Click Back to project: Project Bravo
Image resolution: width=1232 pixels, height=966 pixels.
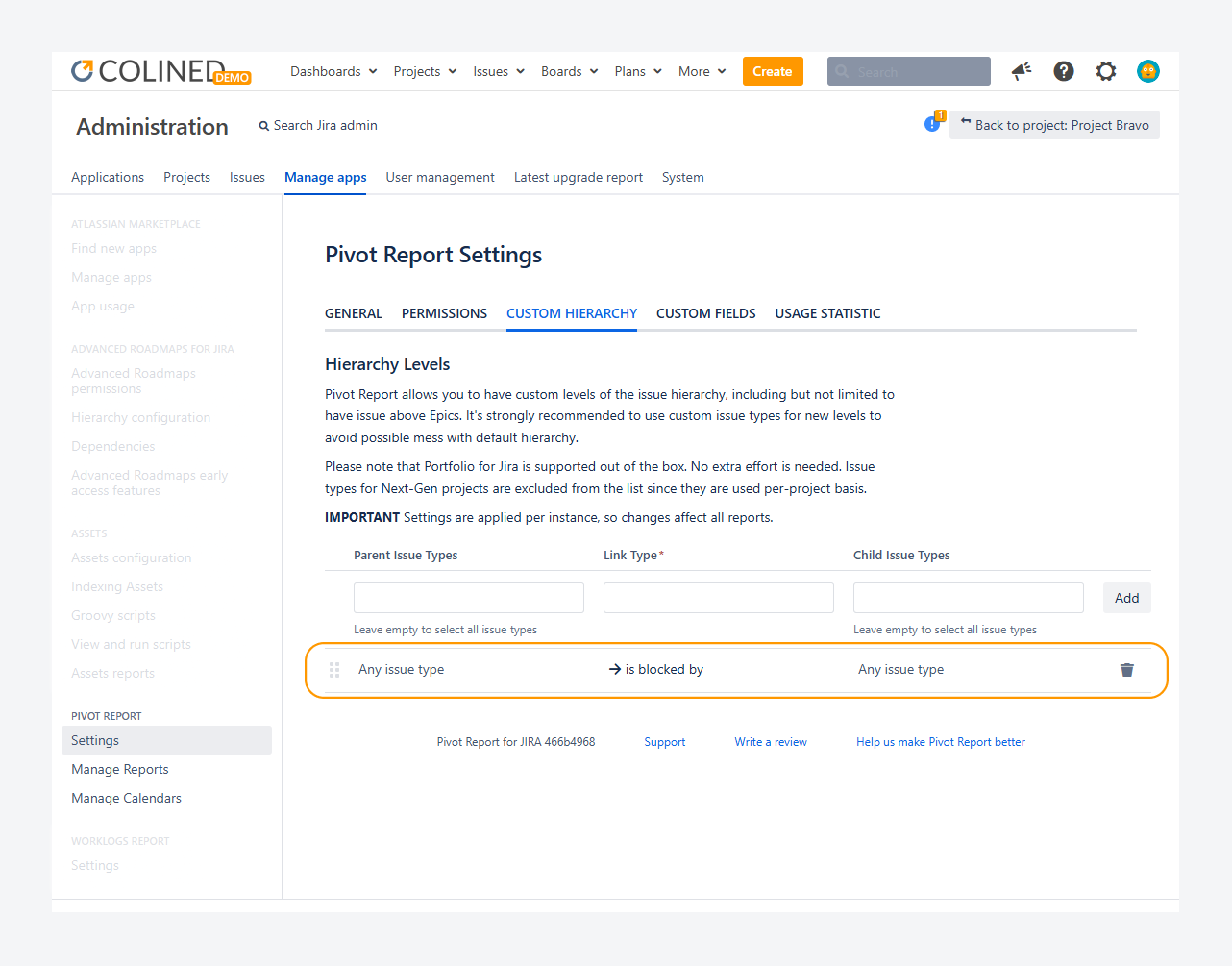1054,125
